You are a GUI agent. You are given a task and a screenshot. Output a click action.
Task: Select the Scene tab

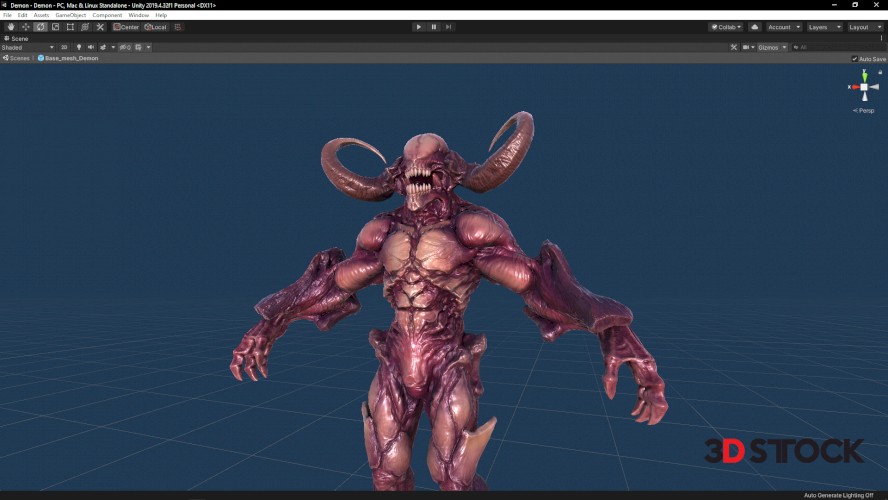point(16,39)
